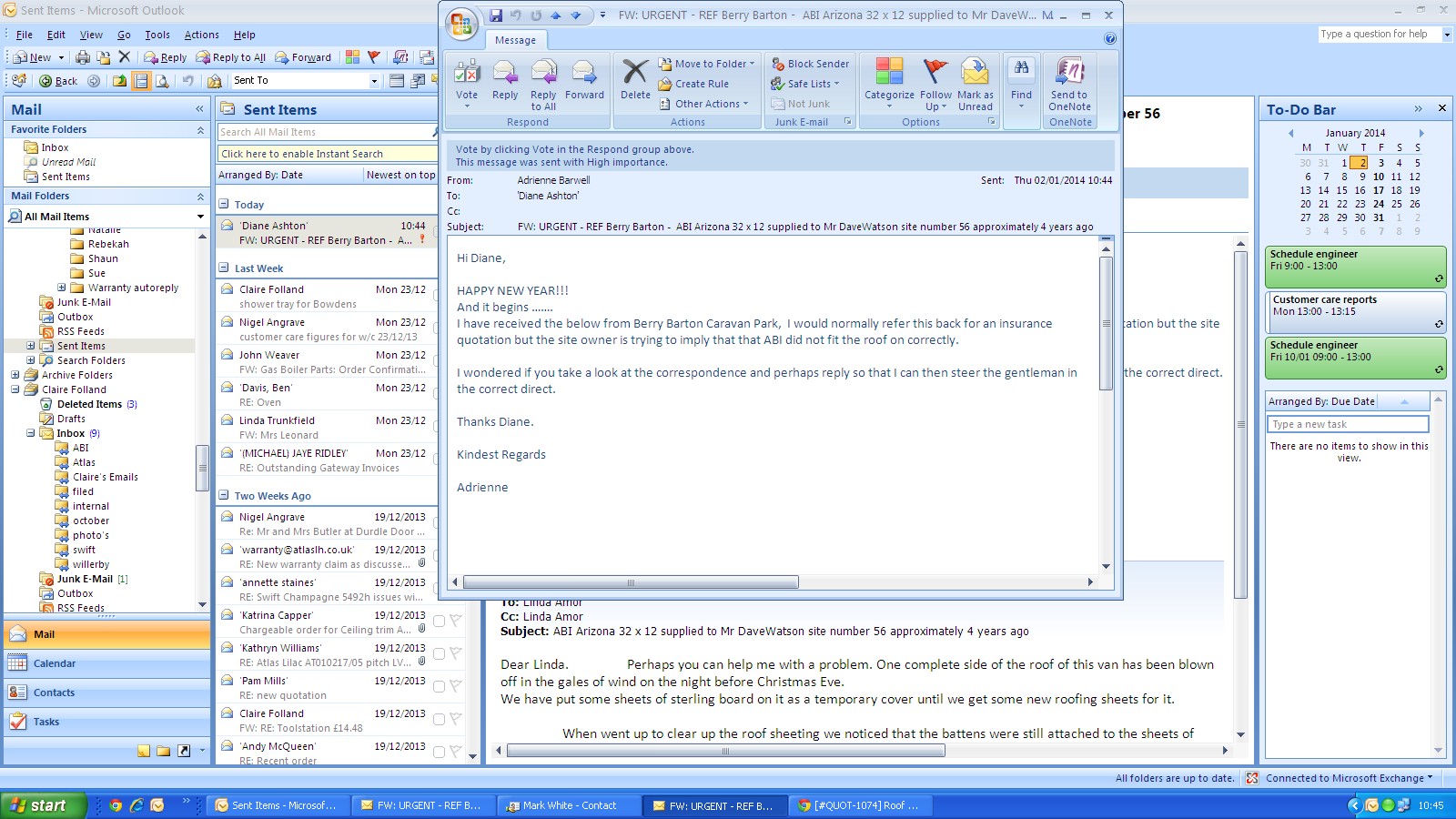The width and height of the screenshot is (1456, 819).
Task: Save the message using the quick access disk icon
Action: click(x=496, y=15)
